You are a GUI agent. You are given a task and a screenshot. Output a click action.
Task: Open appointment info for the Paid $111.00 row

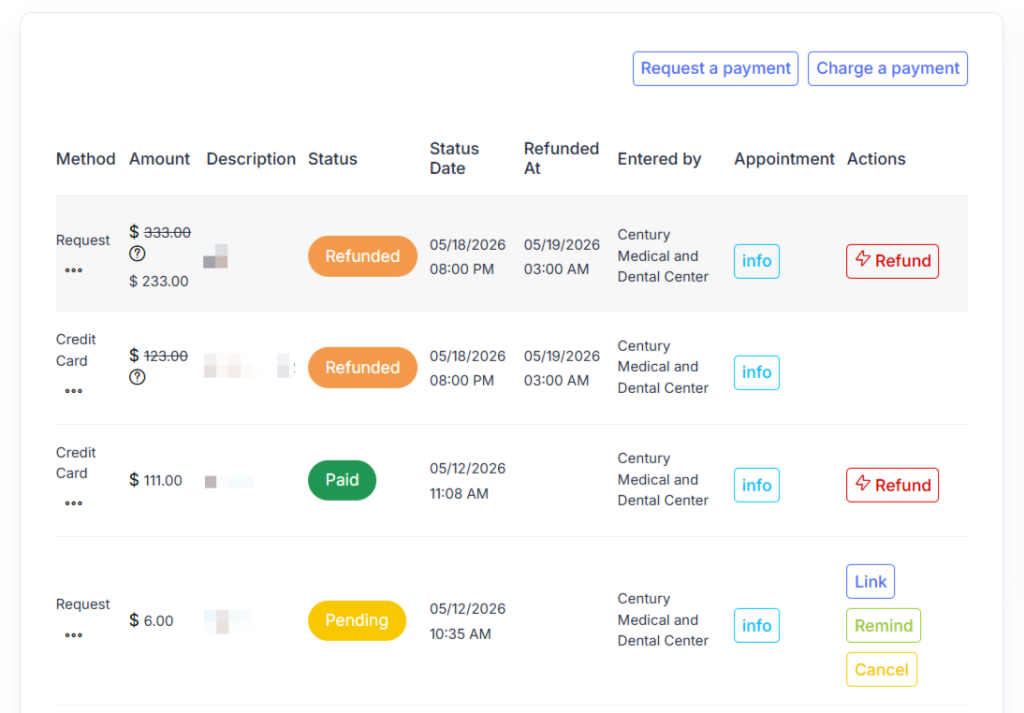tap(756, 485)
